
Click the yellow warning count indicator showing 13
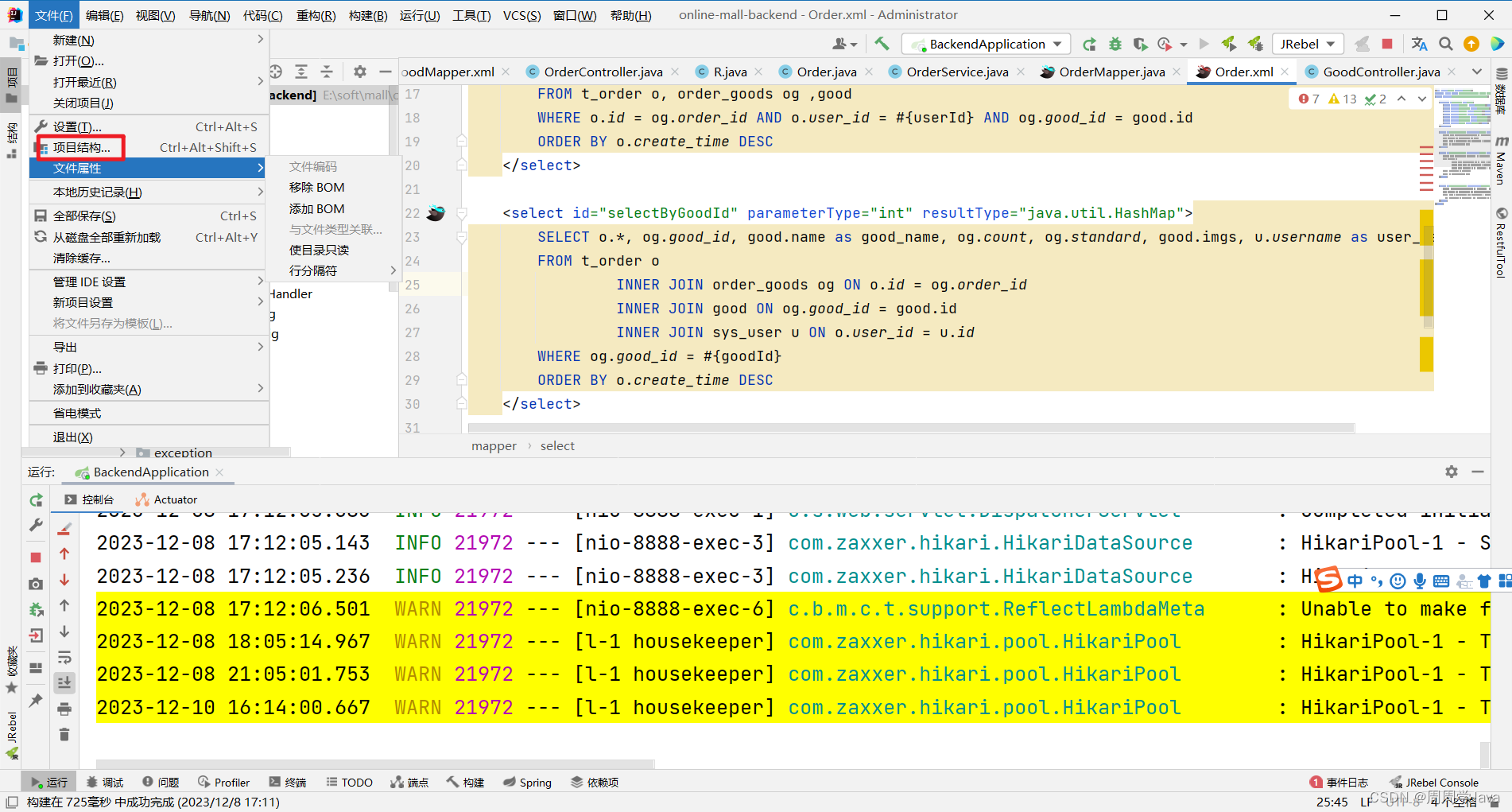pos(1343,99)
